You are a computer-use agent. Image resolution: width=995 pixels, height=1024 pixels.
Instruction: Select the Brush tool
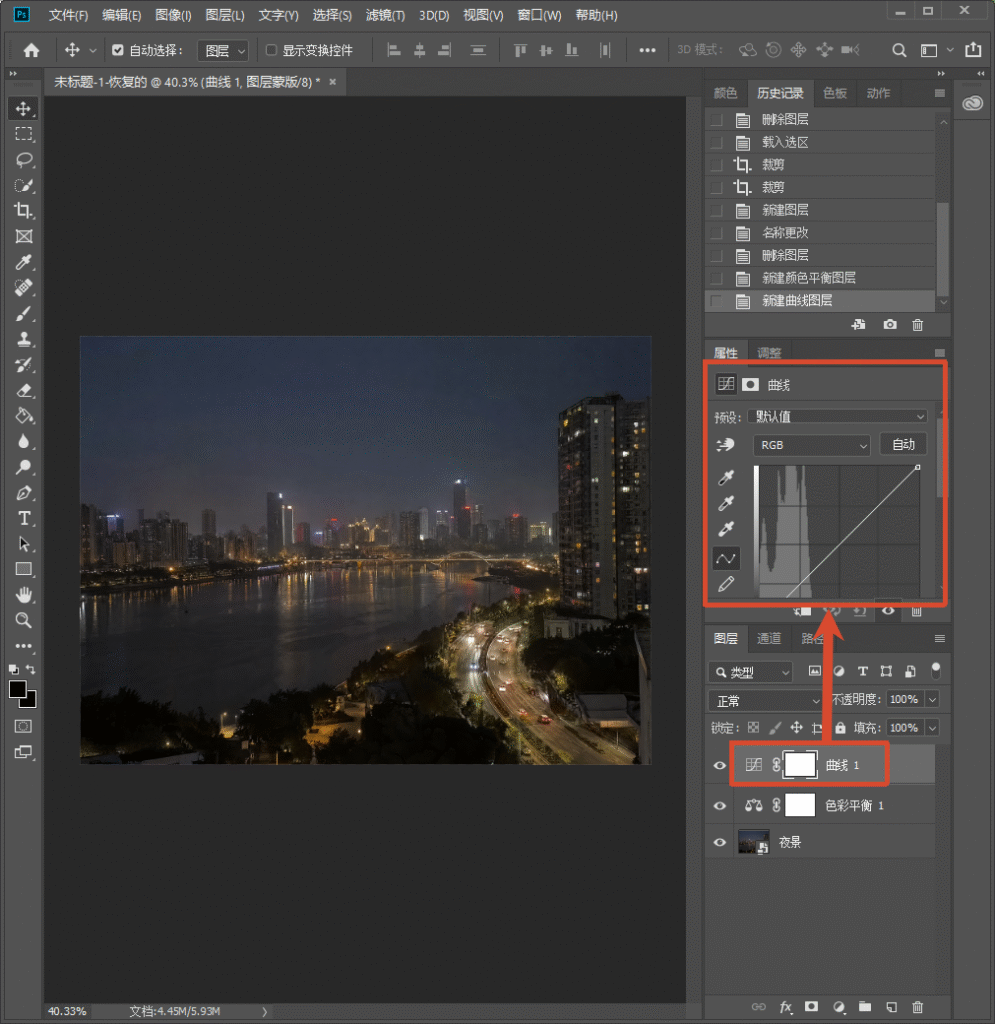[24, 313]
